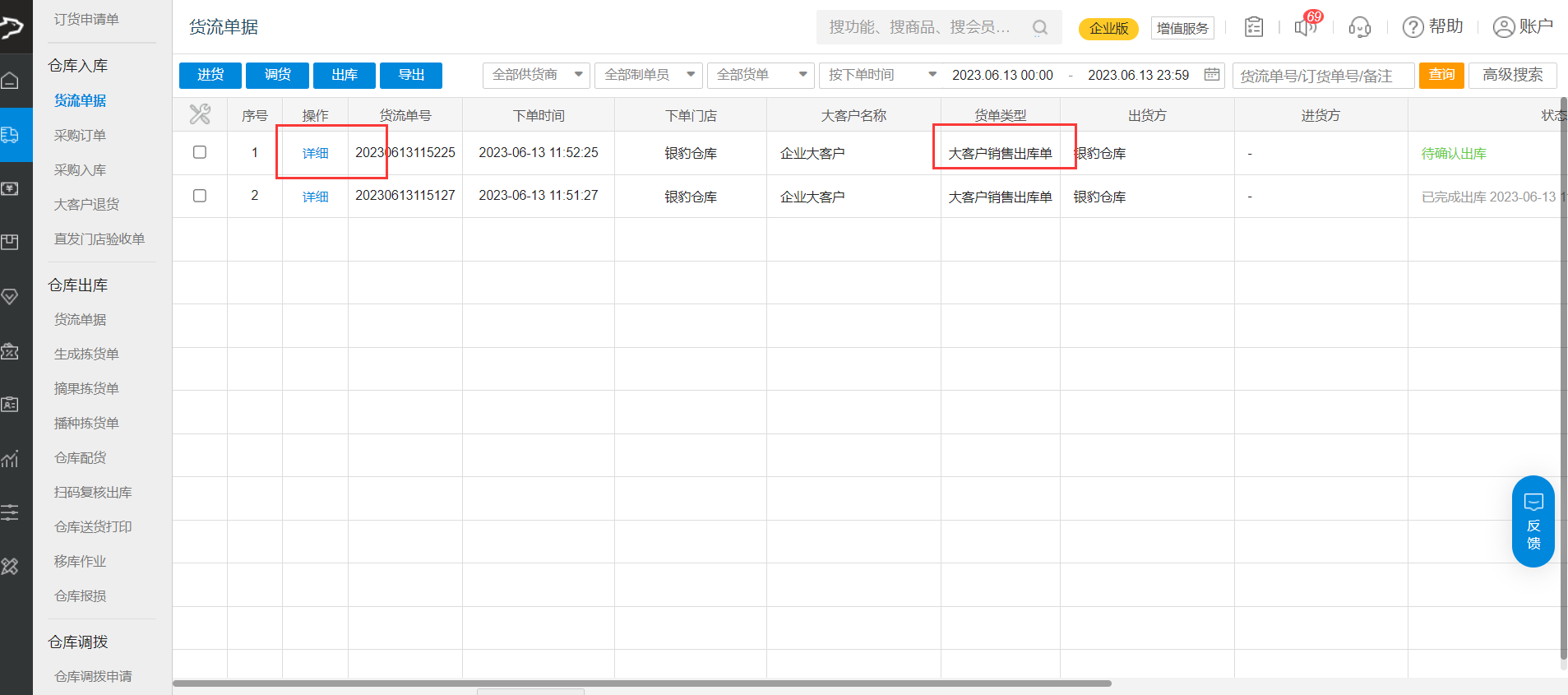The image size is (1568, 695).
Task: Click the 调货 button
Action: coord(277,75)
